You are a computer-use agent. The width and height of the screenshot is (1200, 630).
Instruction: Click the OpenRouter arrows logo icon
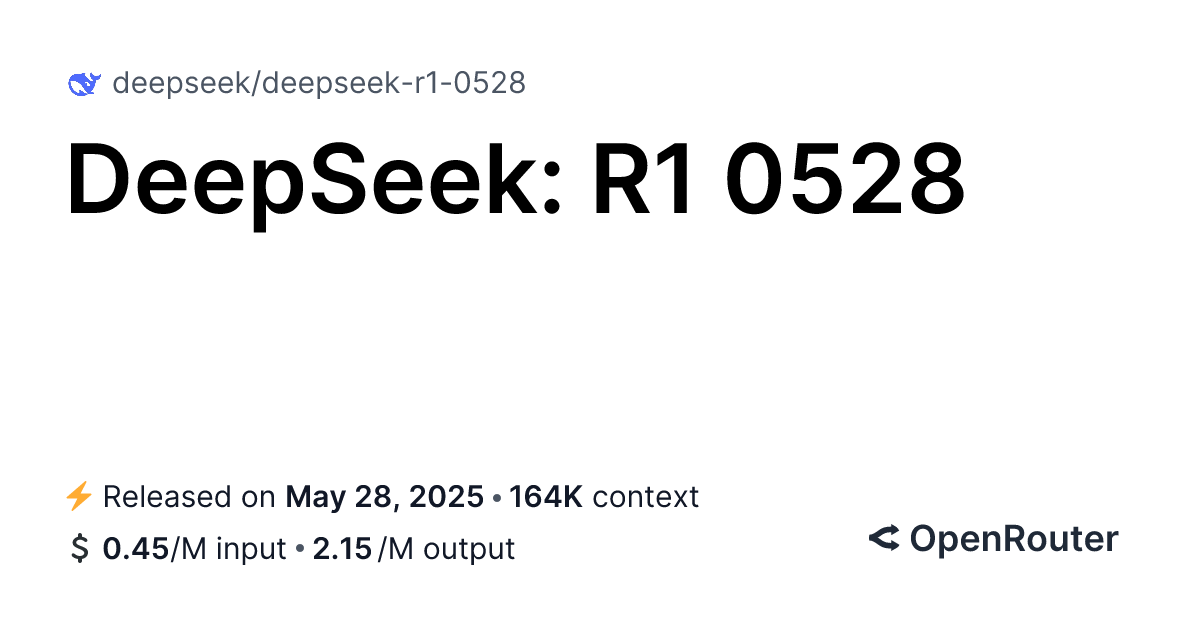coord(884,540)
